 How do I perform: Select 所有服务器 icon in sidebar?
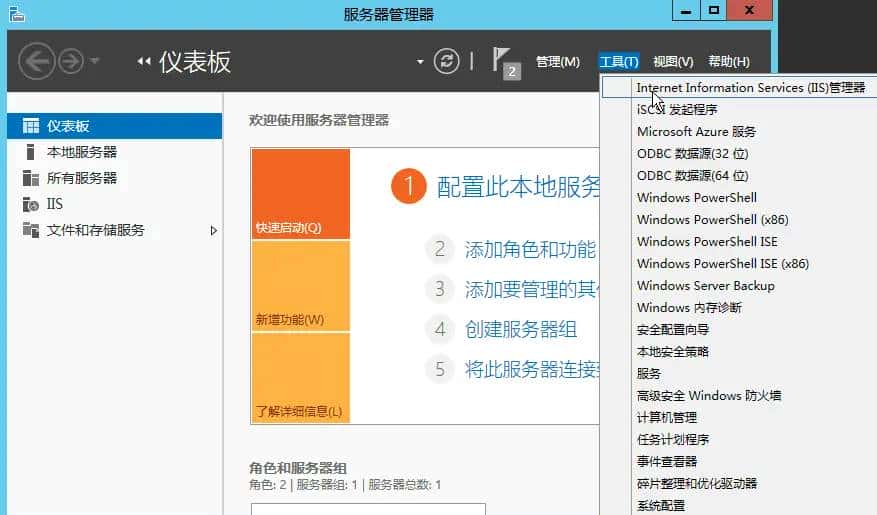point(31,178)
